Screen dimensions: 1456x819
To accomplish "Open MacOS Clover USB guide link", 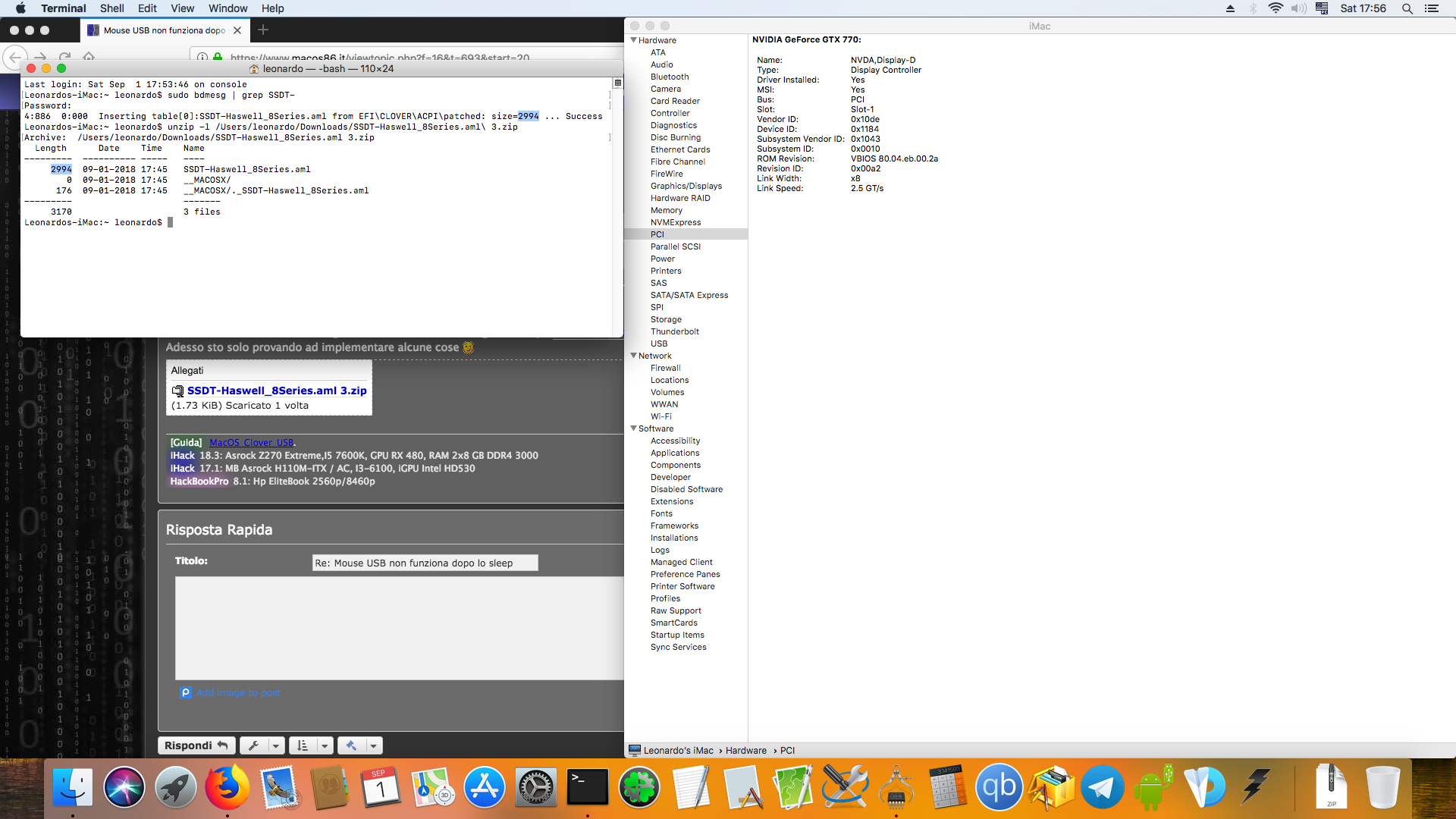I will coord(251,443).
